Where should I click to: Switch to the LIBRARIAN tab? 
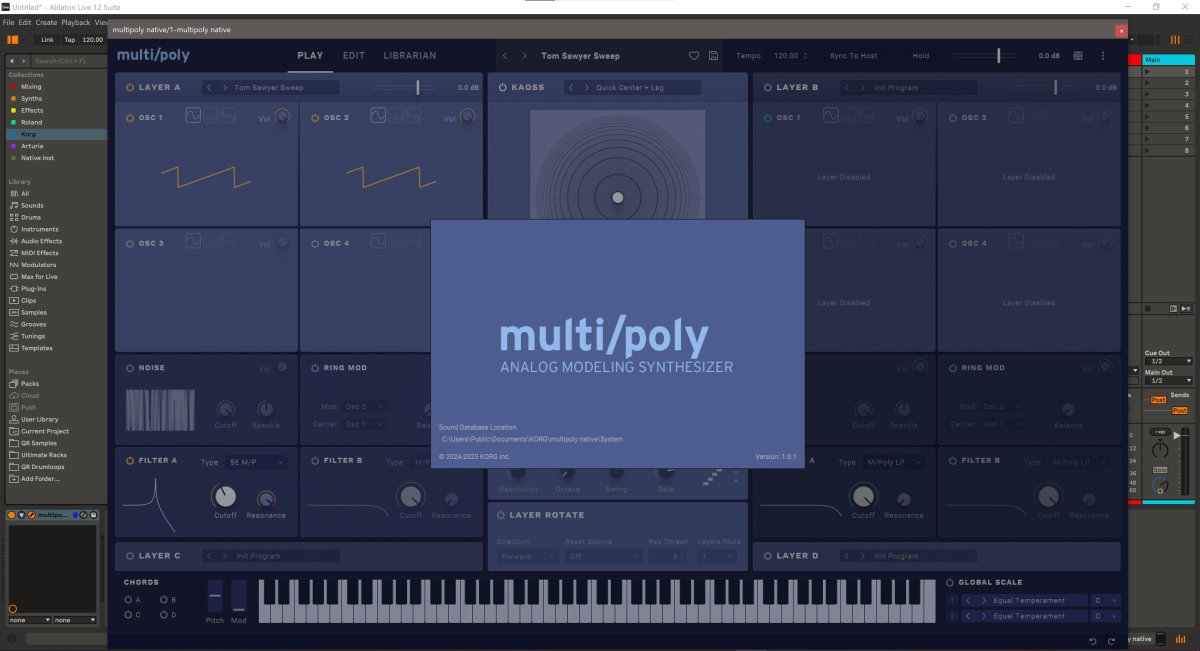pyautogui.click(x=410, y=56)
